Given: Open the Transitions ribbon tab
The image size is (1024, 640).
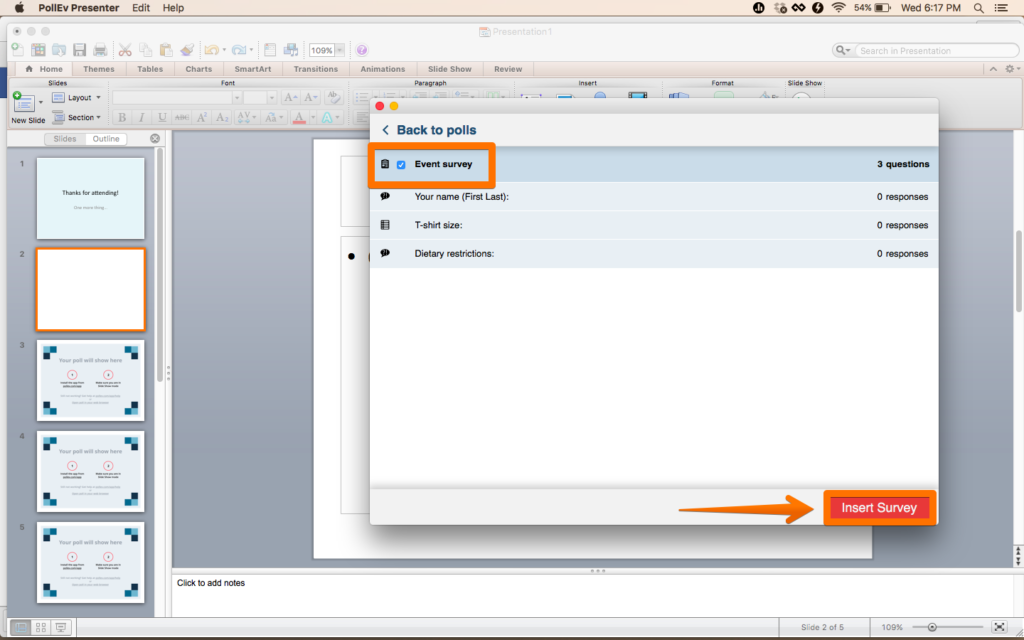Looking at the screenshot, I should pos(315,69).
